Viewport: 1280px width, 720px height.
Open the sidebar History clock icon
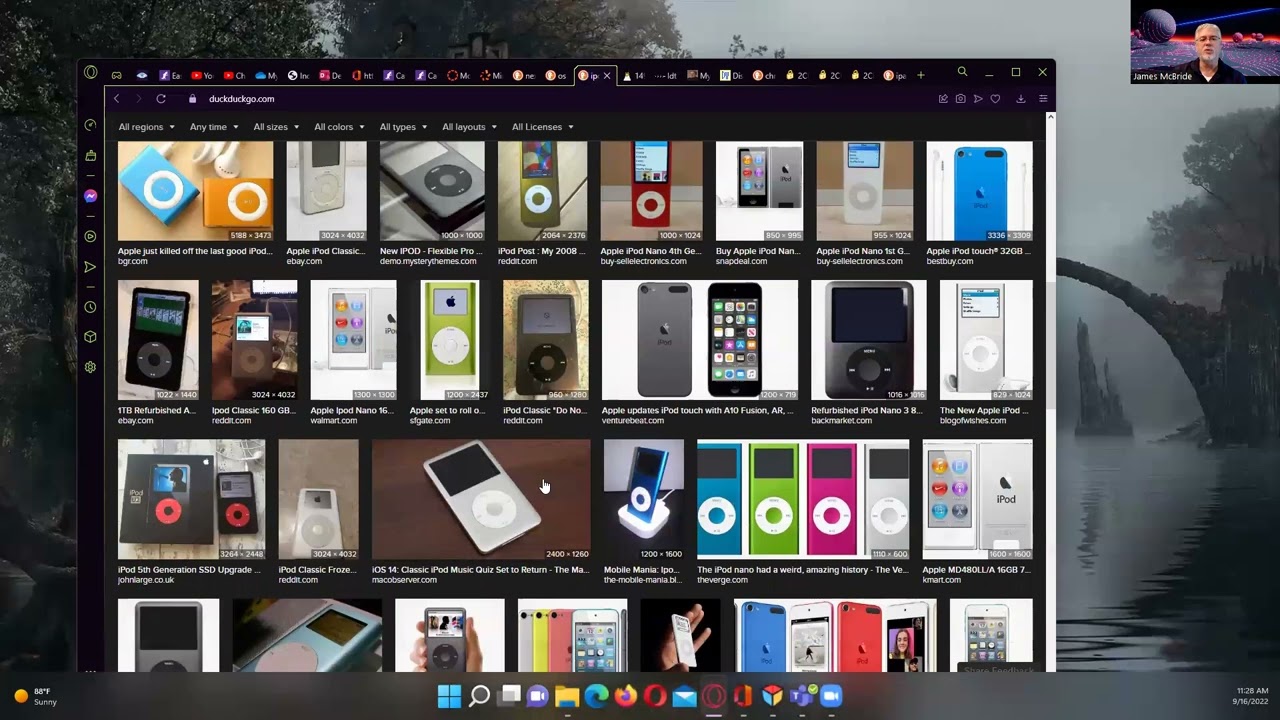90,307
